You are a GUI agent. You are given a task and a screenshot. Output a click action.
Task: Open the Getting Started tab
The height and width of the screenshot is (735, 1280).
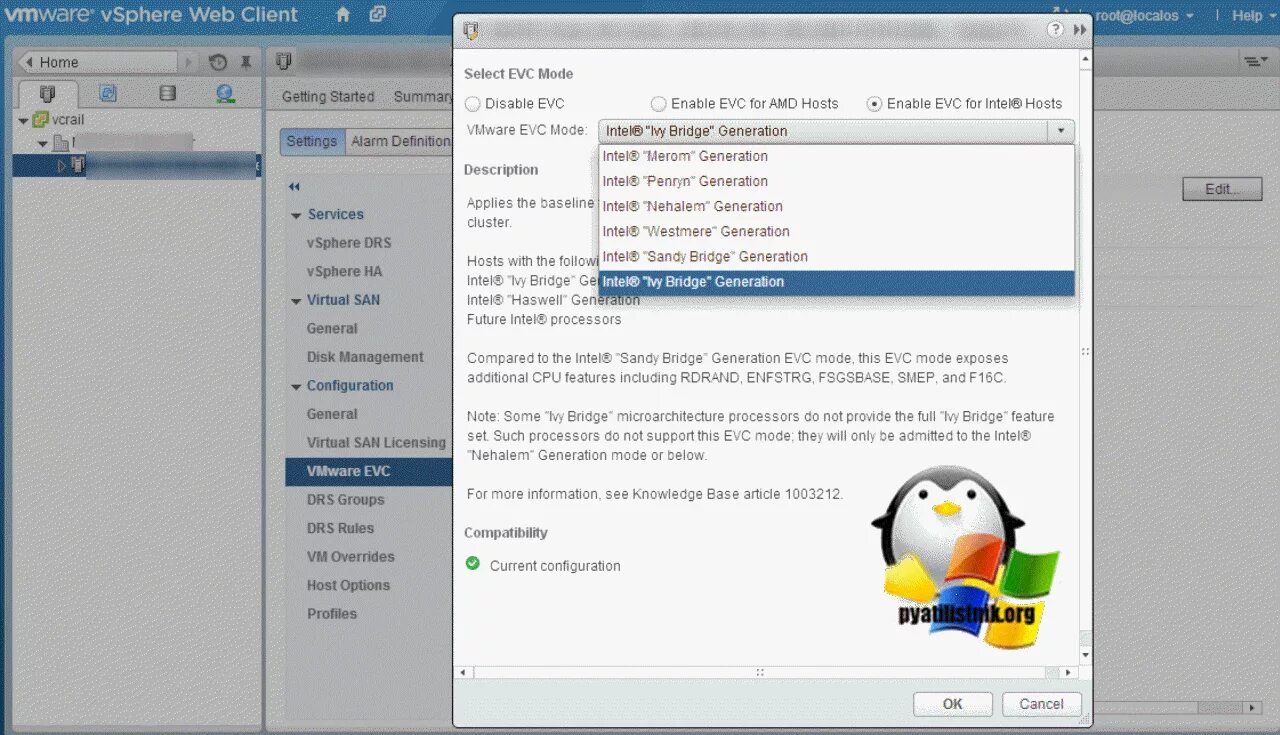[328, 97]
